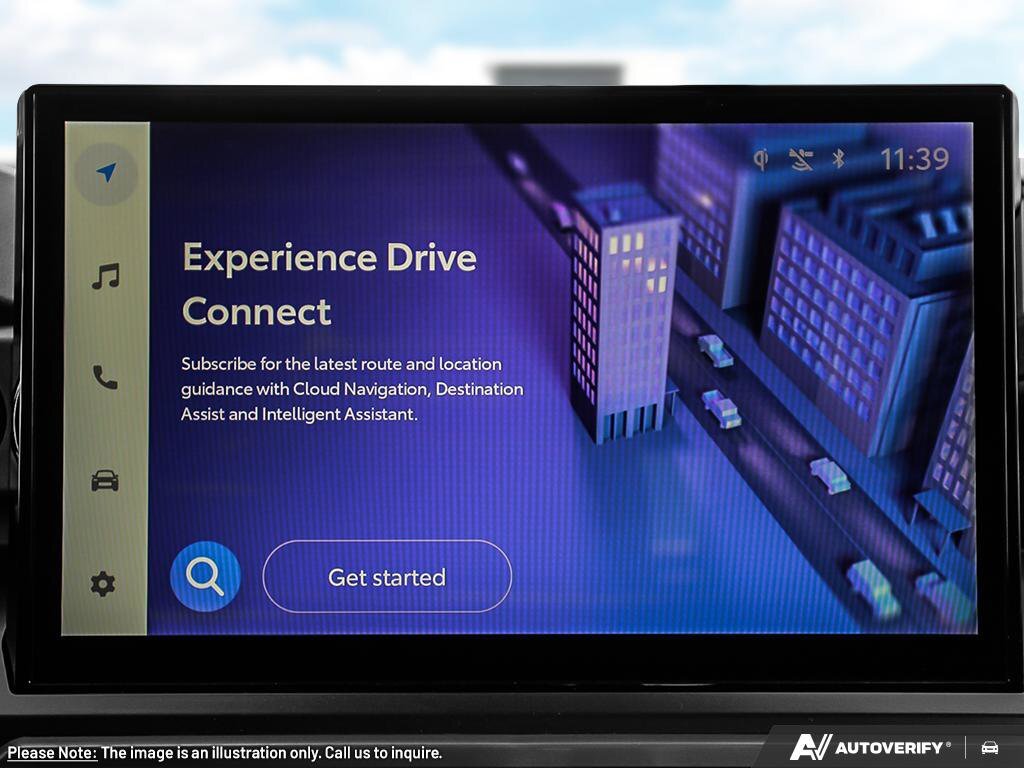Click the Experience Drive Connect heading
Screen dimensions: 1024x768
click(329, 284)
